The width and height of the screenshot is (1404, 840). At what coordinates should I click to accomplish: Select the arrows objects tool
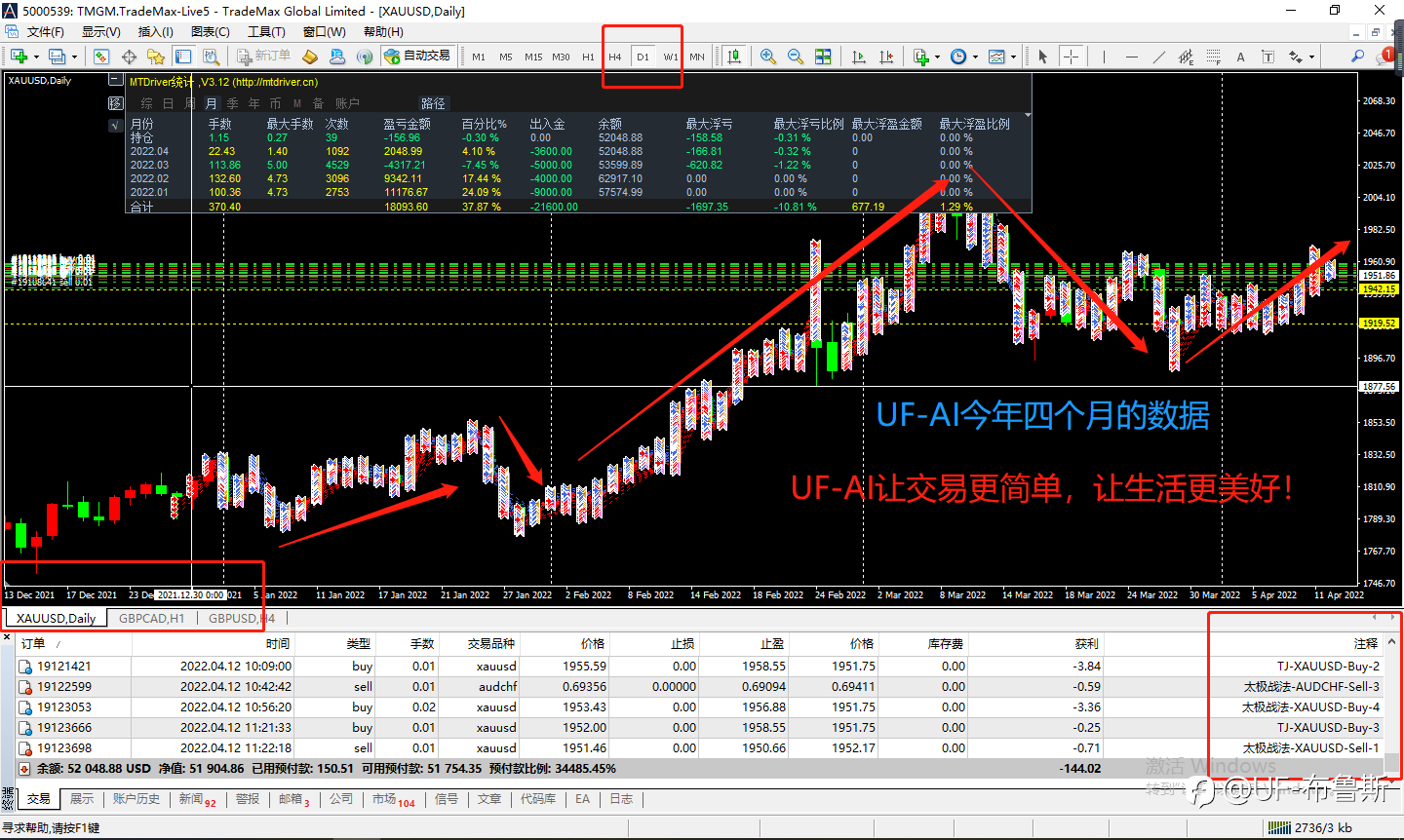[1296, 57]
